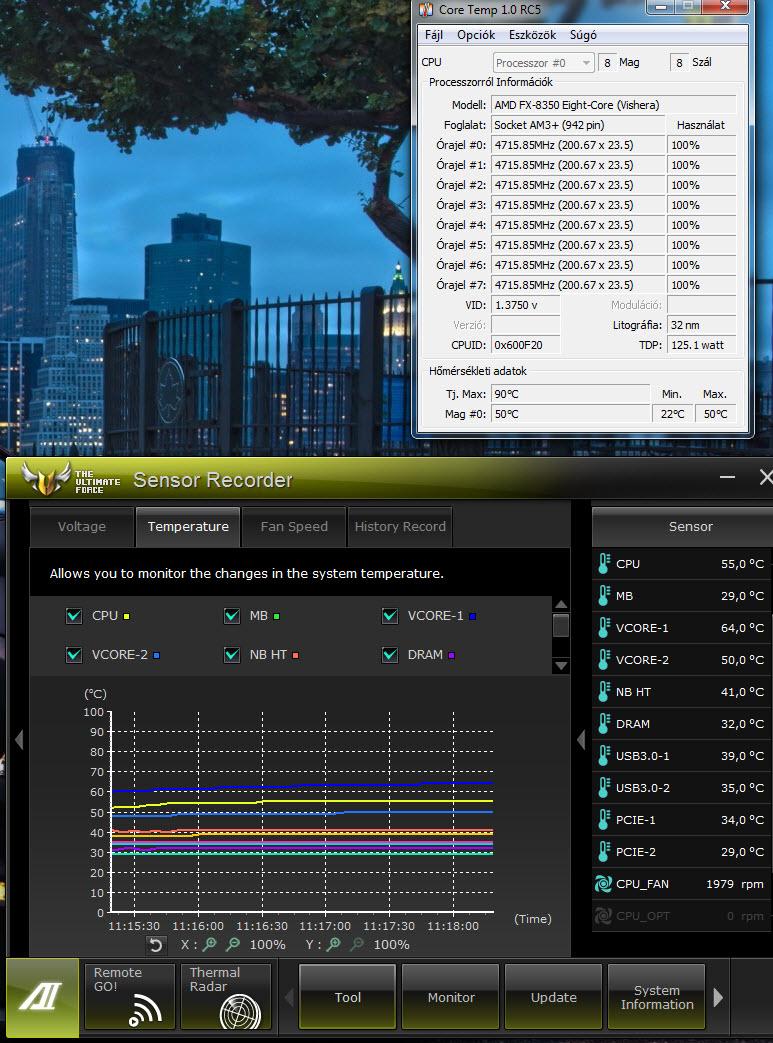
Task: Zoom out on the Y axis
Action: pyautogui.click(x=357, y=944)
